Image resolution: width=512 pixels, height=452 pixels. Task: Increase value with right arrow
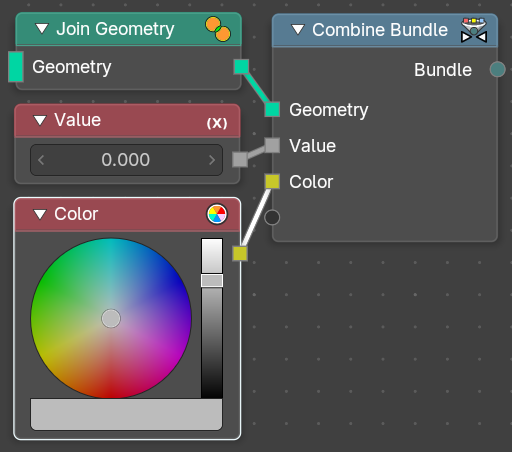point(212,160)
